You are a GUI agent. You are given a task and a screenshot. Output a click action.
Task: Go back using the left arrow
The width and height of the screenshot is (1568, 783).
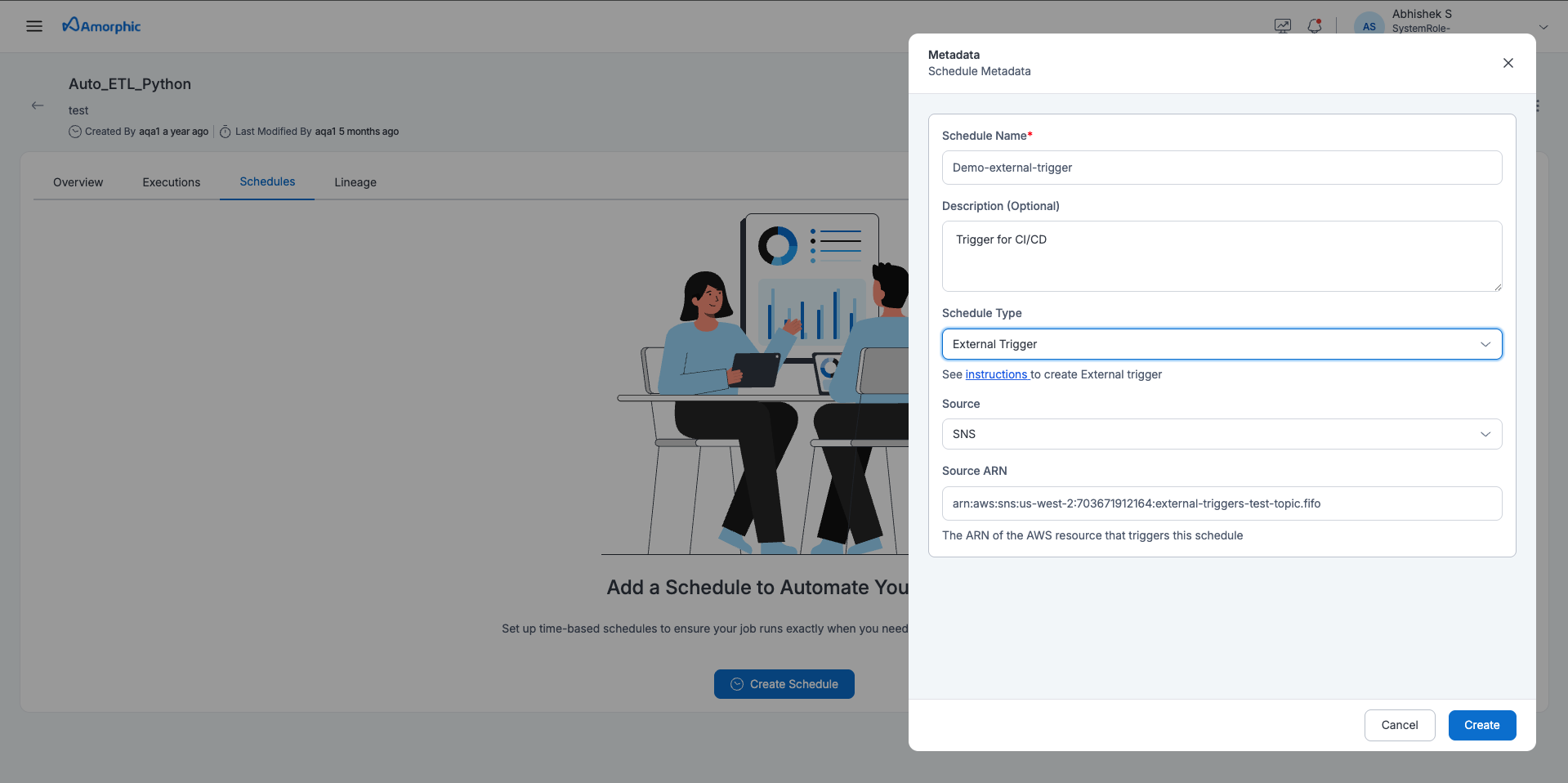(38, 105)
